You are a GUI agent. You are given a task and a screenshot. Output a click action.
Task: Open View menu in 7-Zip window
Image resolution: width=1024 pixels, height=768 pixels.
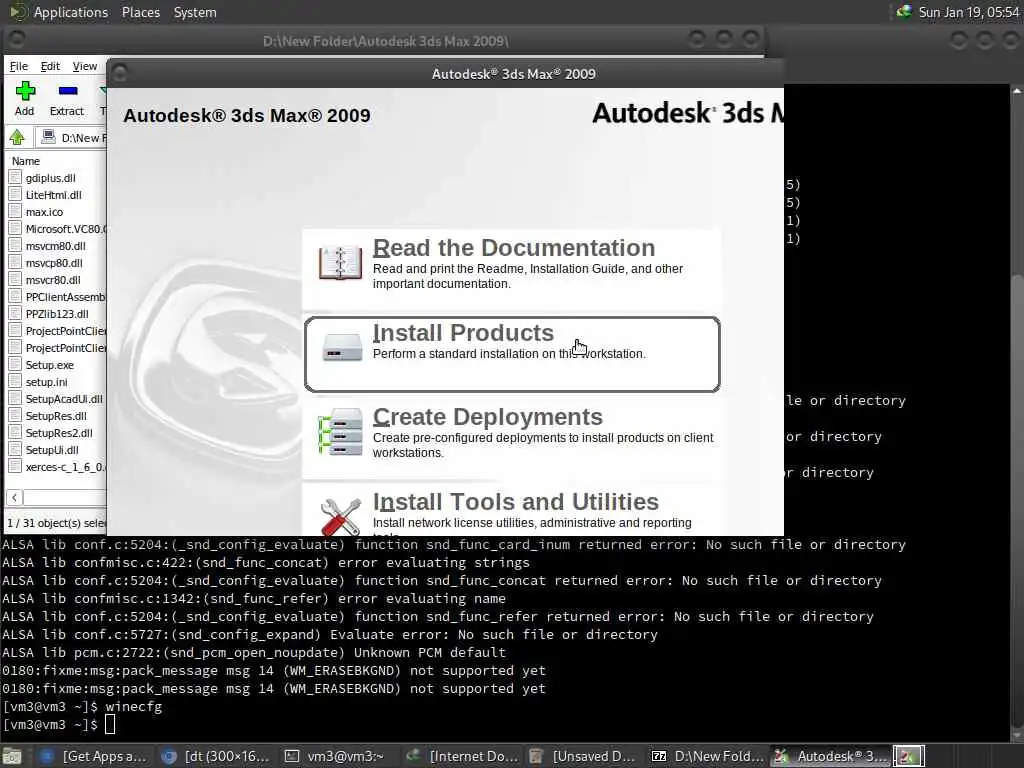(84, 66)
